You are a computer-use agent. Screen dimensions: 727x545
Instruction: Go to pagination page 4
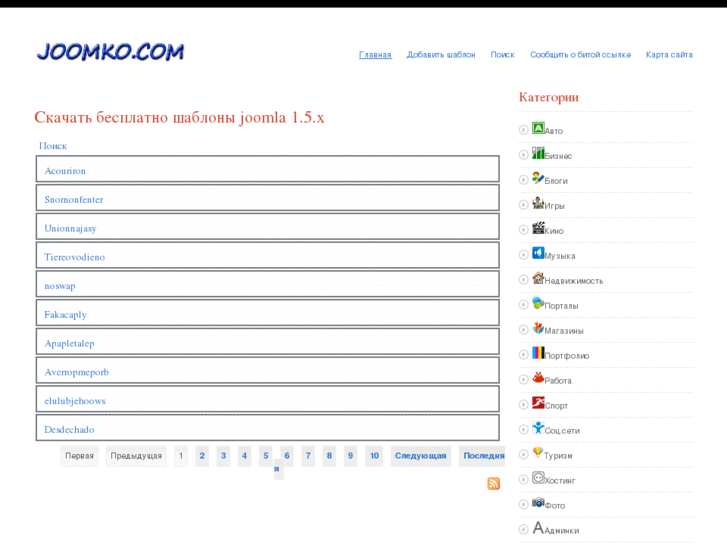(x=244, y=456)
